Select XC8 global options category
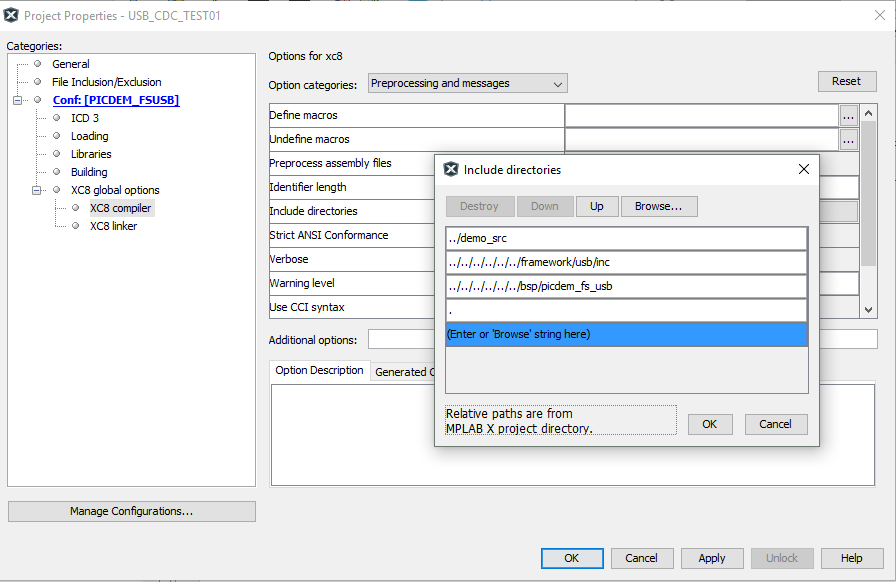The height and width of the screenshot is (582, 896). (x=115, y=190)
